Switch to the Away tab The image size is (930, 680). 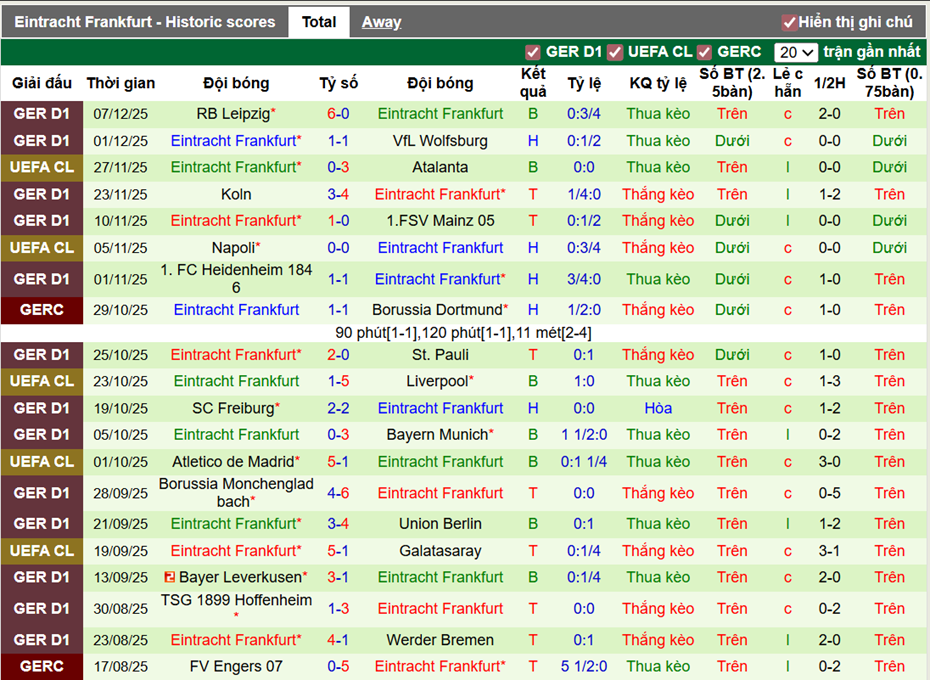[x=381, y=22]
